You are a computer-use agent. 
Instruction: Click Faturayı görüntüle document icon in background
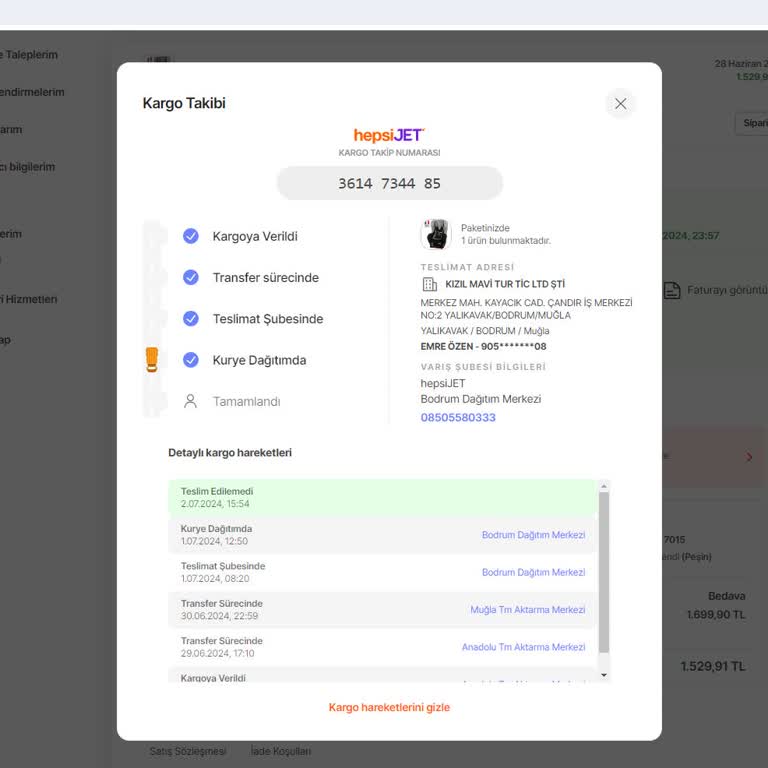click(x=672, y=290)
